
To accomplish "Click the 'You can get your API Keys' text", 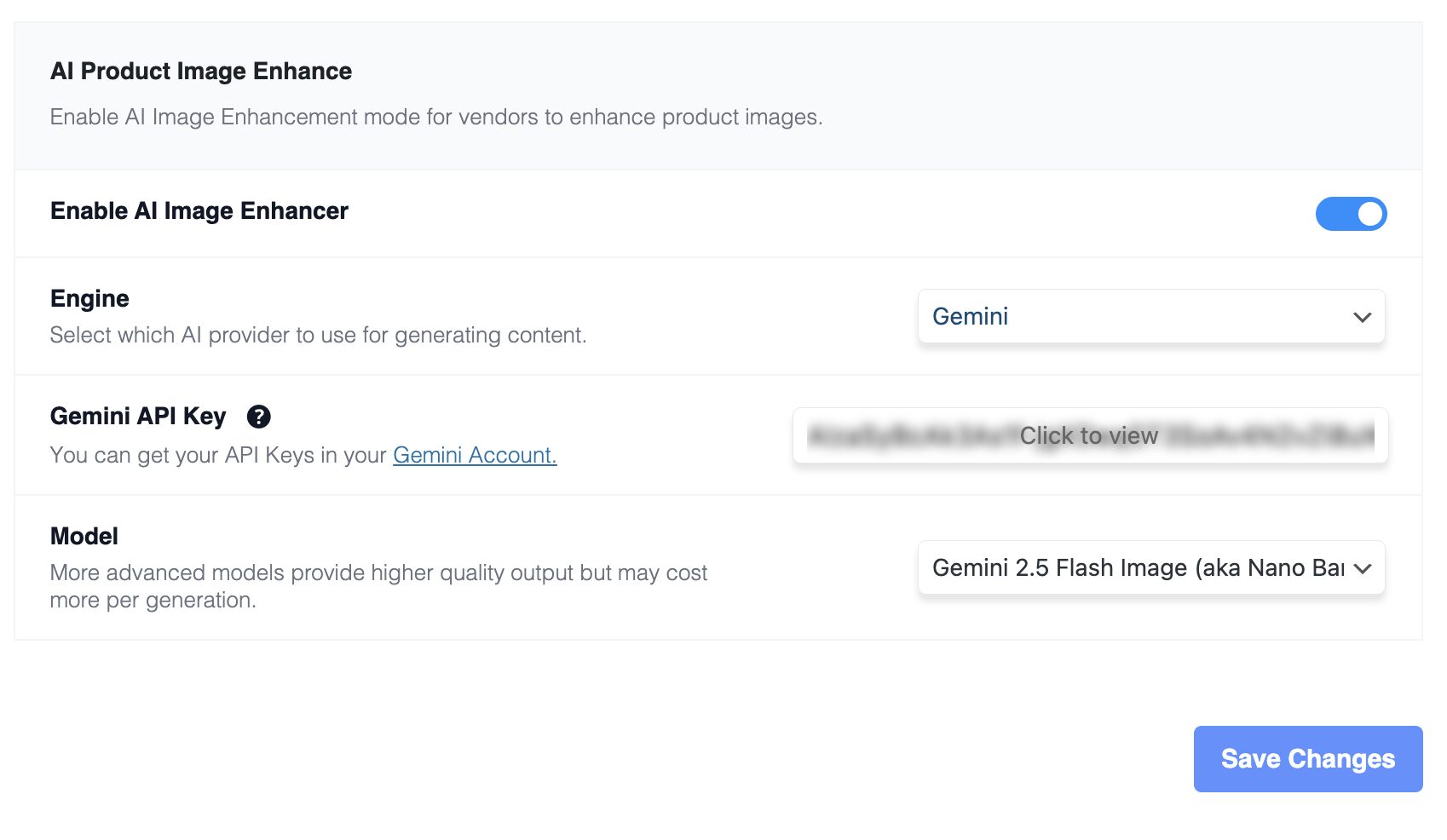I will pyautogui.click(x=218, y=455).
